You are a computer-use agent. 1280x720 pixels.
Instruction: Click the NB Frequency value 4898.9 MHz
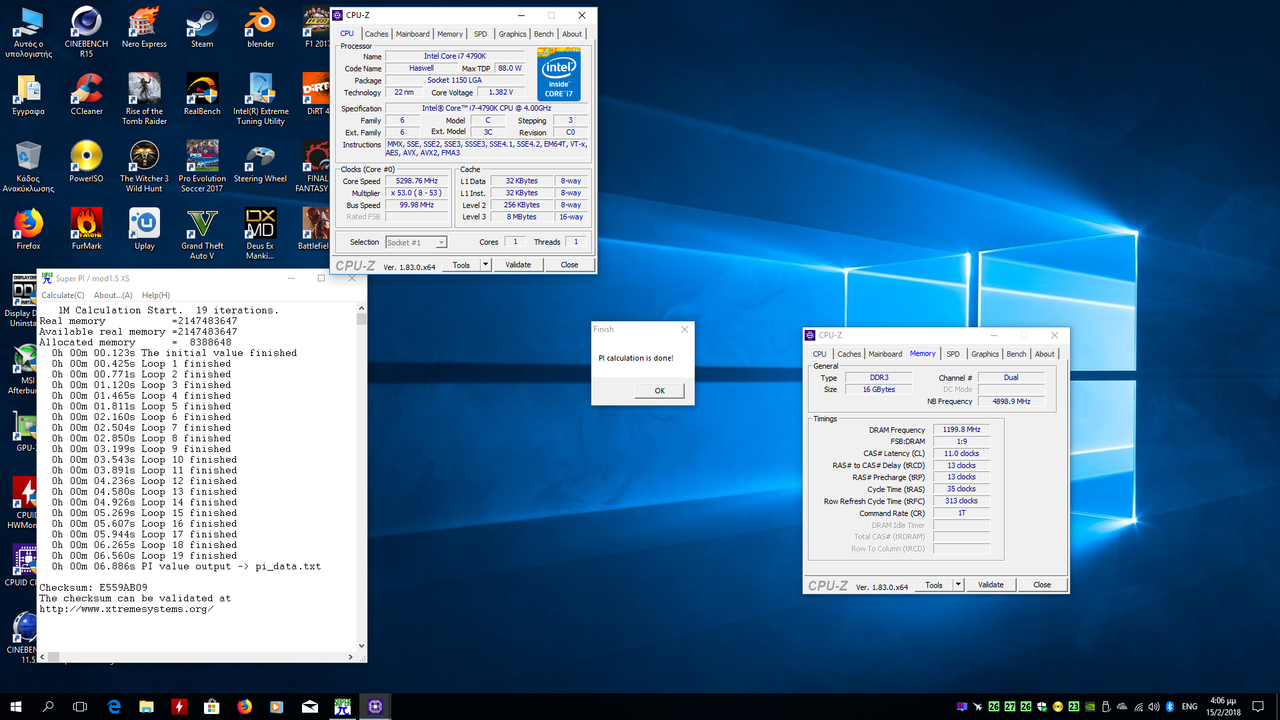1010,401
